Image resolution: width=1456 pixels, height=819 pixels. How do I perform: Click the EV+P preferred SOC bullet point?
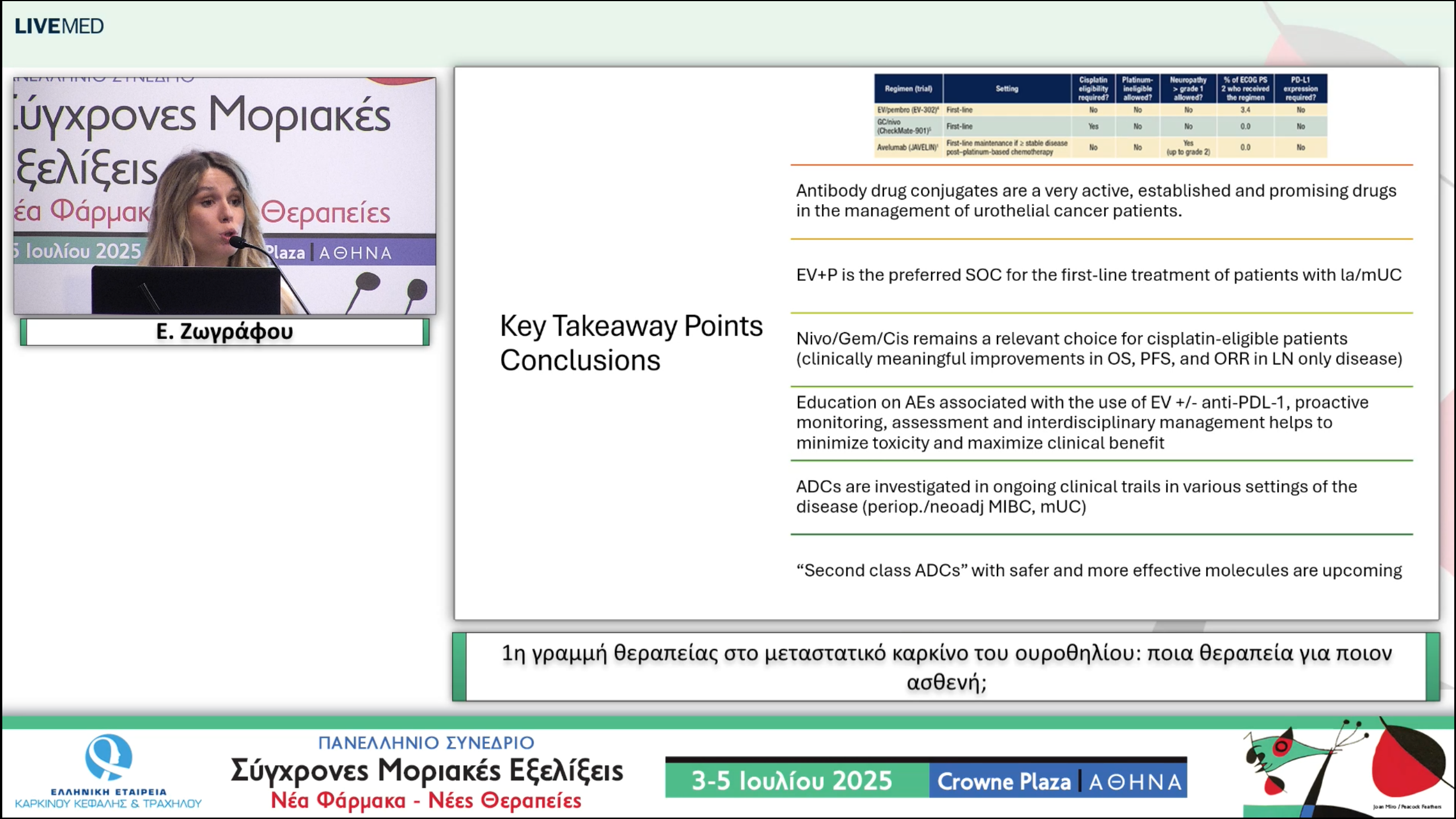pyautogui.click(x=1098, y=275)
